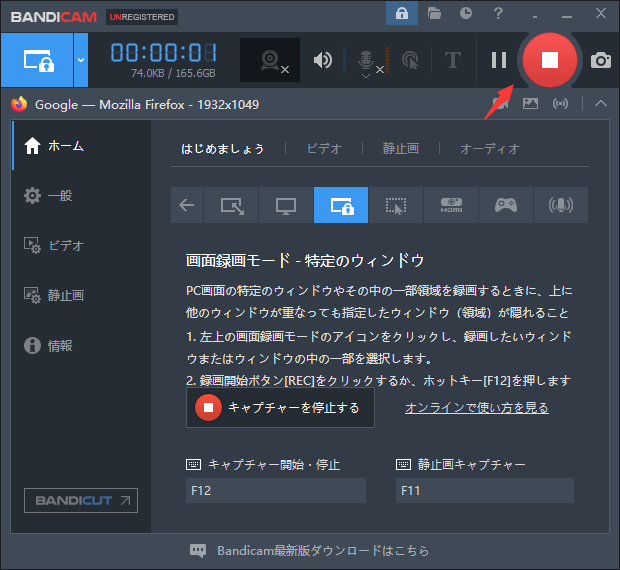
Task: Toggle the webcam overlay icon
Action: coord(270,60)
